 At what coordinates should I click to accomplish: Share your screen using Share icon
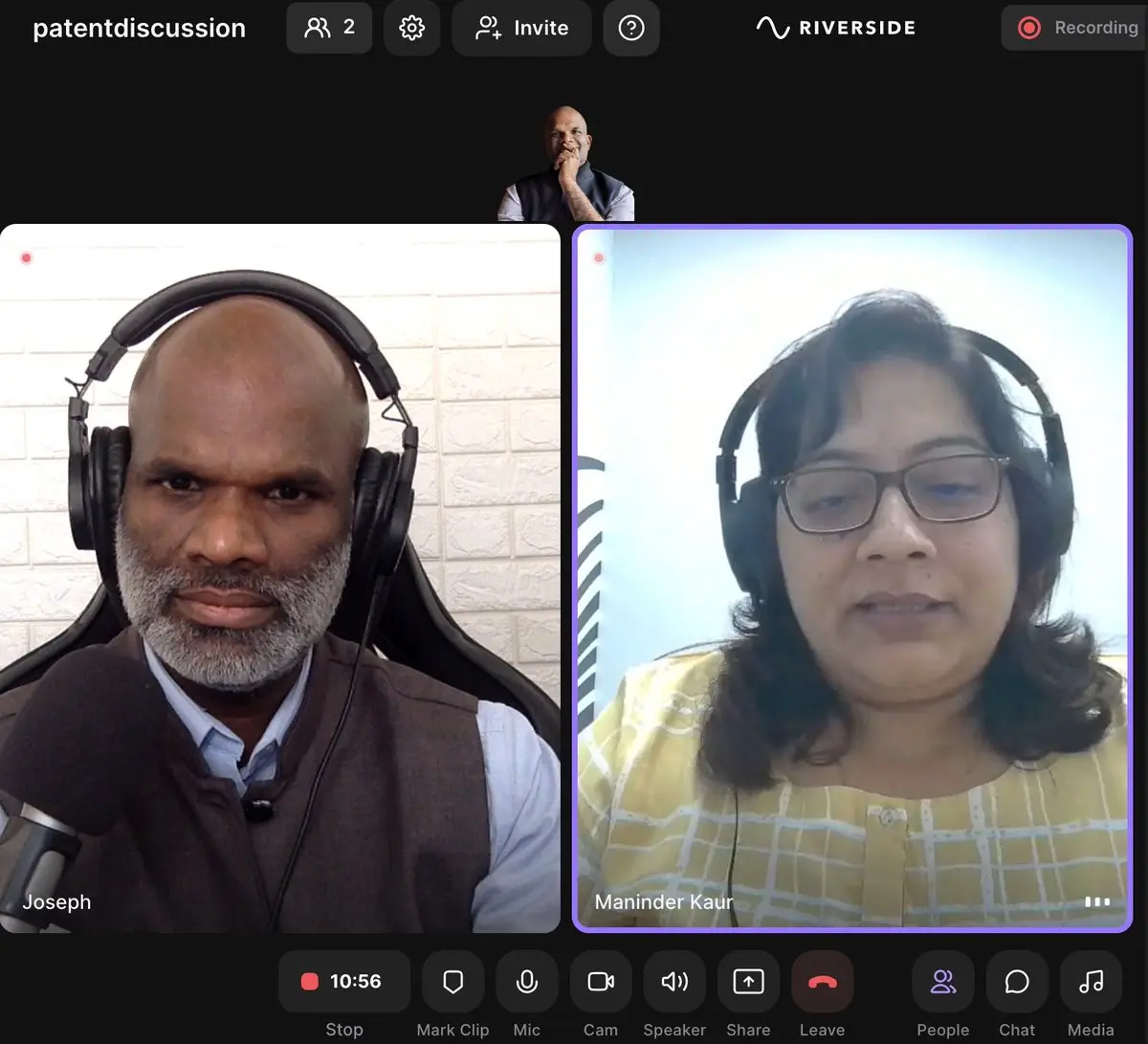(748, 982)
